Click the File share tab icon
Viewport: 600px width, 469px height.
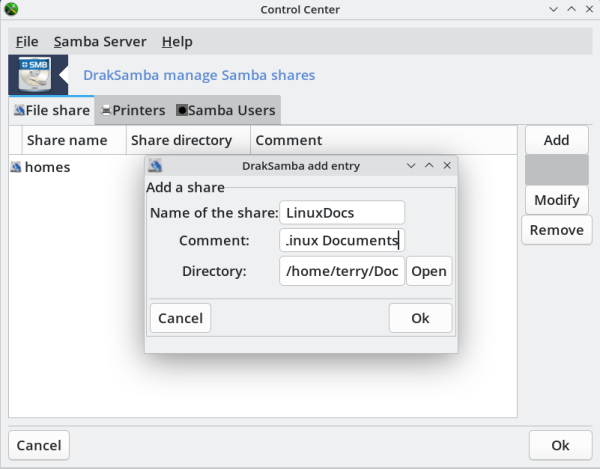click(x=19, y=111)
